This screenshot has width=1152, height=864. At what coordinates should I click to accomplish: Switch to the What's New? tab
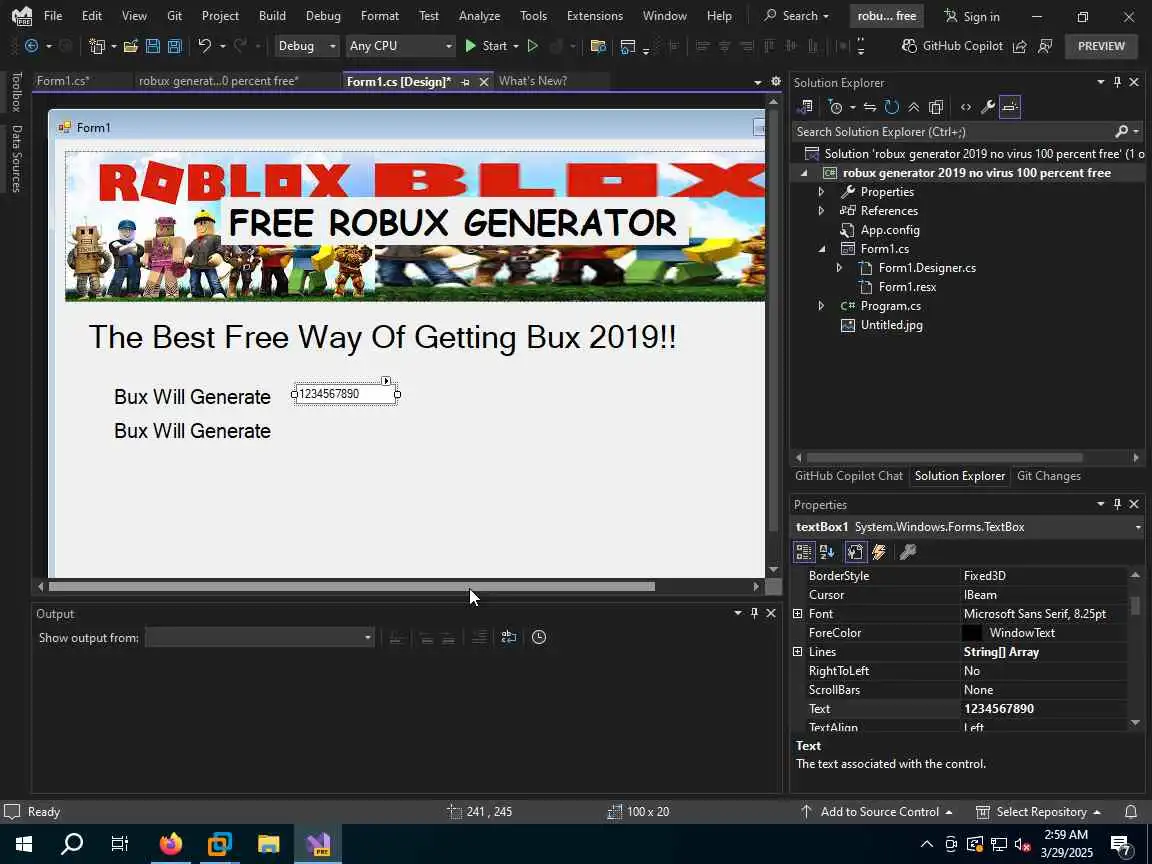point(533,81)
